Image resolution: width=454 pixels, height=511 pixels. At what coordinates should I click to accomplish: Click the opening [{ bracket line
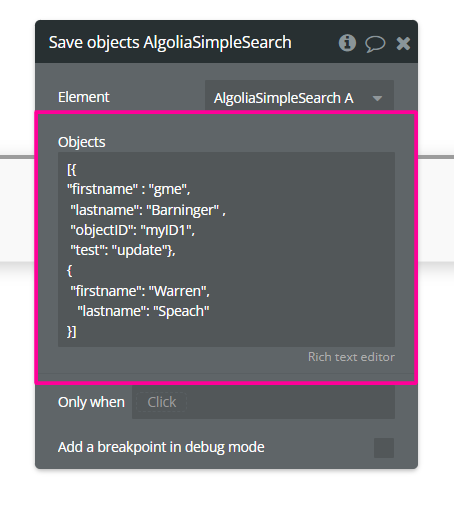coord(72,170)
